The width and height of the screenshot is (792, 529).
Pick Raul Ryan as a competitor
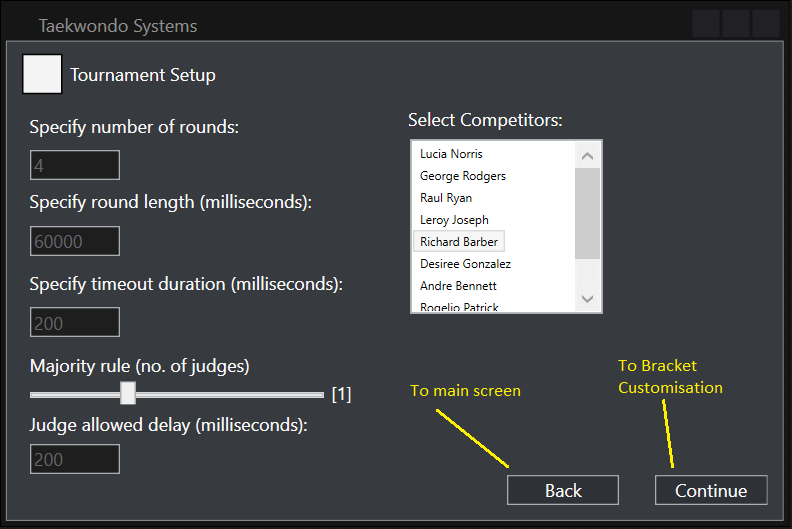[x=446, y=198]
